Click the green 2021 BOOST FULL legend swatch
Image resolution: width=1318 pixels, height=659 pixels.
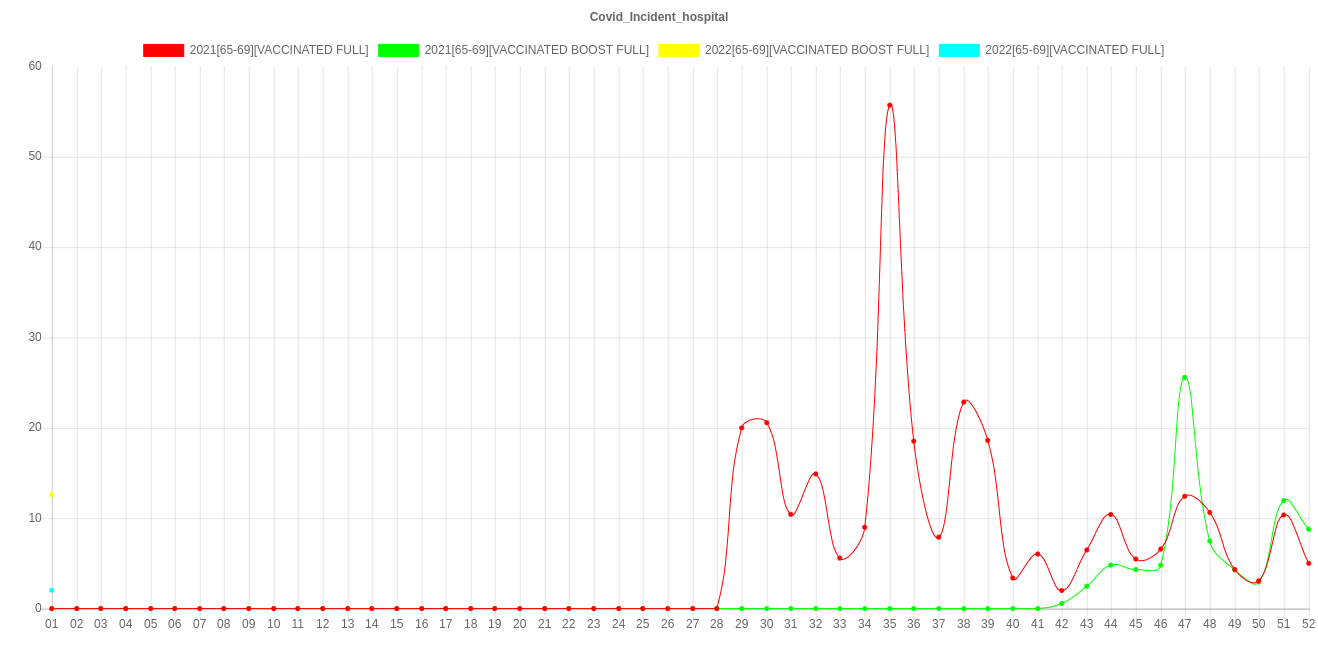(398, 50)
